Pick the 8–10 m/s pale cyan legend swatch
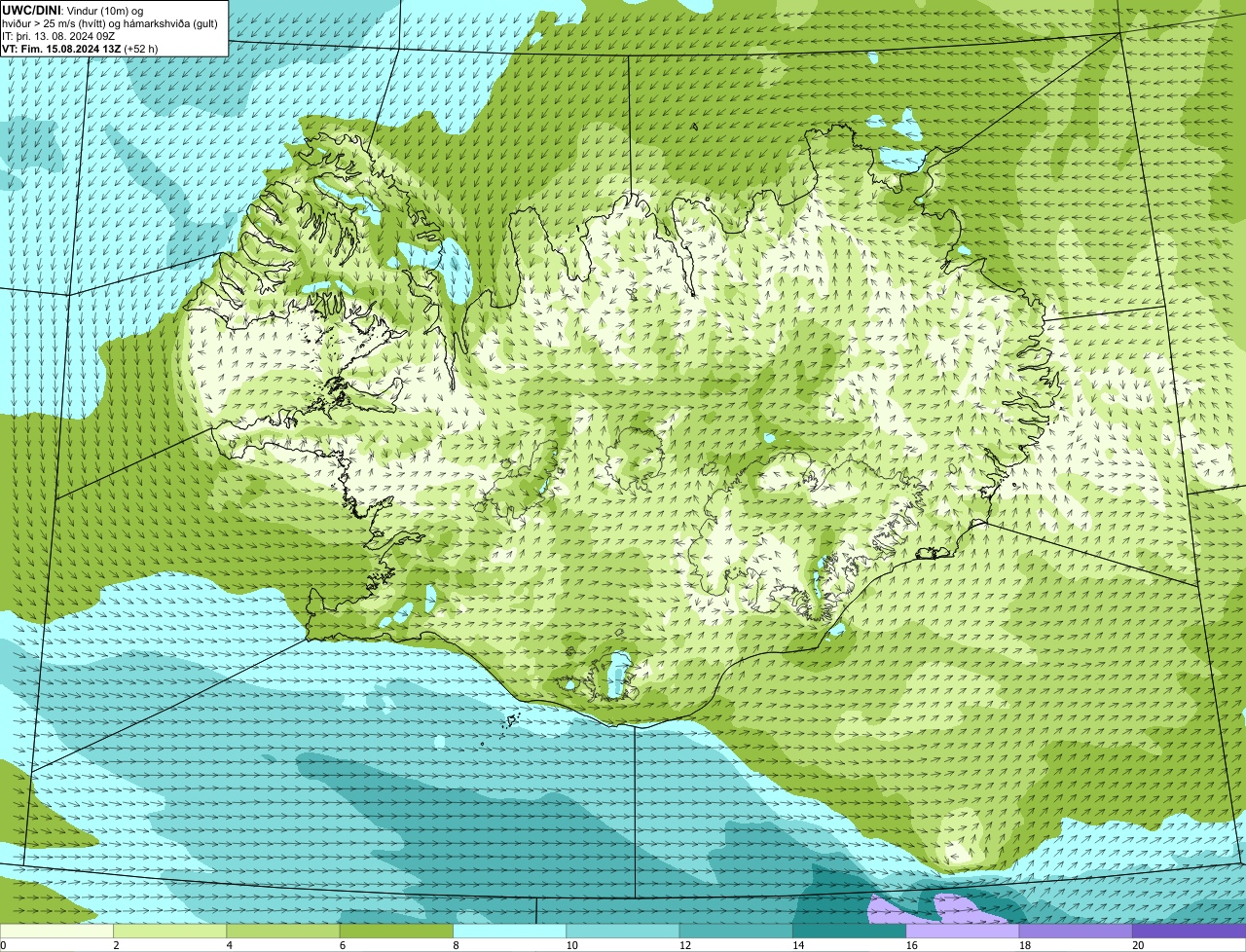Viewport: 1246px width, 952px height. click(510, 931)
